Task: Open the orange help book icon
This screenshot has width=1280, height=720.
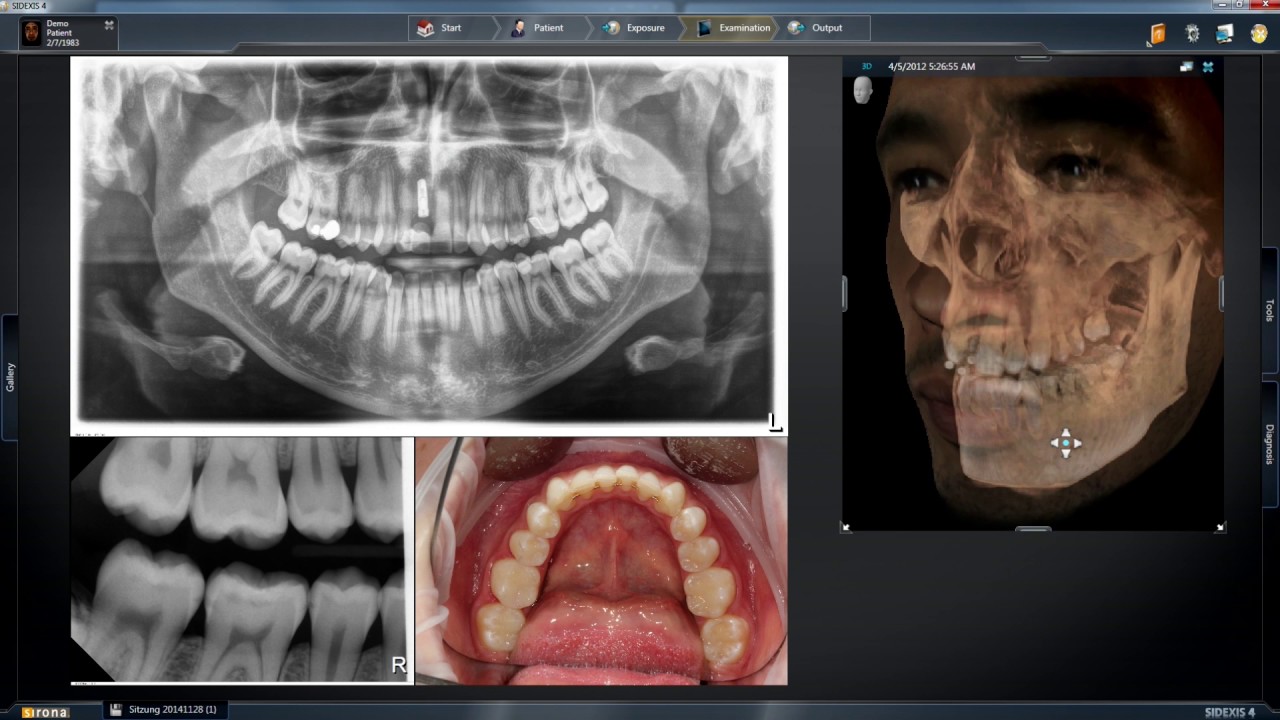Action: (x=1158, y=34)
